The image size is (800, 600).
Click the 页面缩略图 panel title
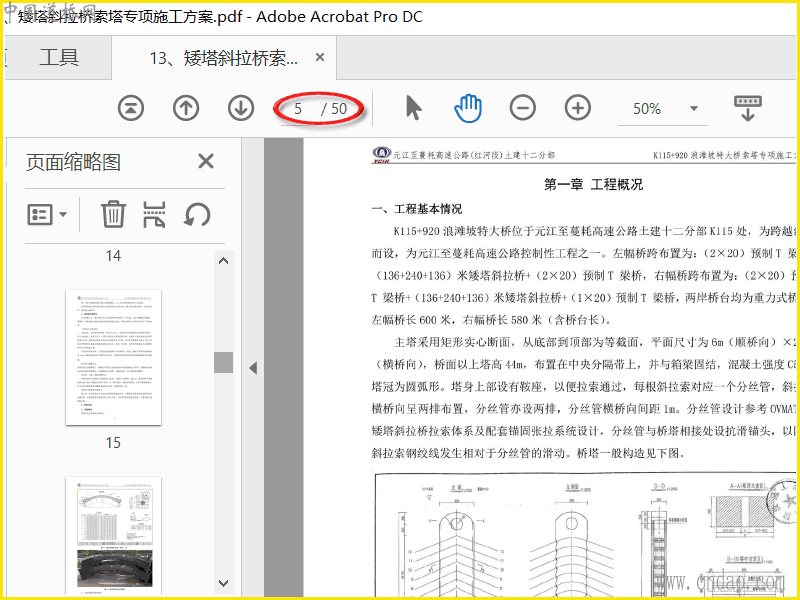coord(73,162)
